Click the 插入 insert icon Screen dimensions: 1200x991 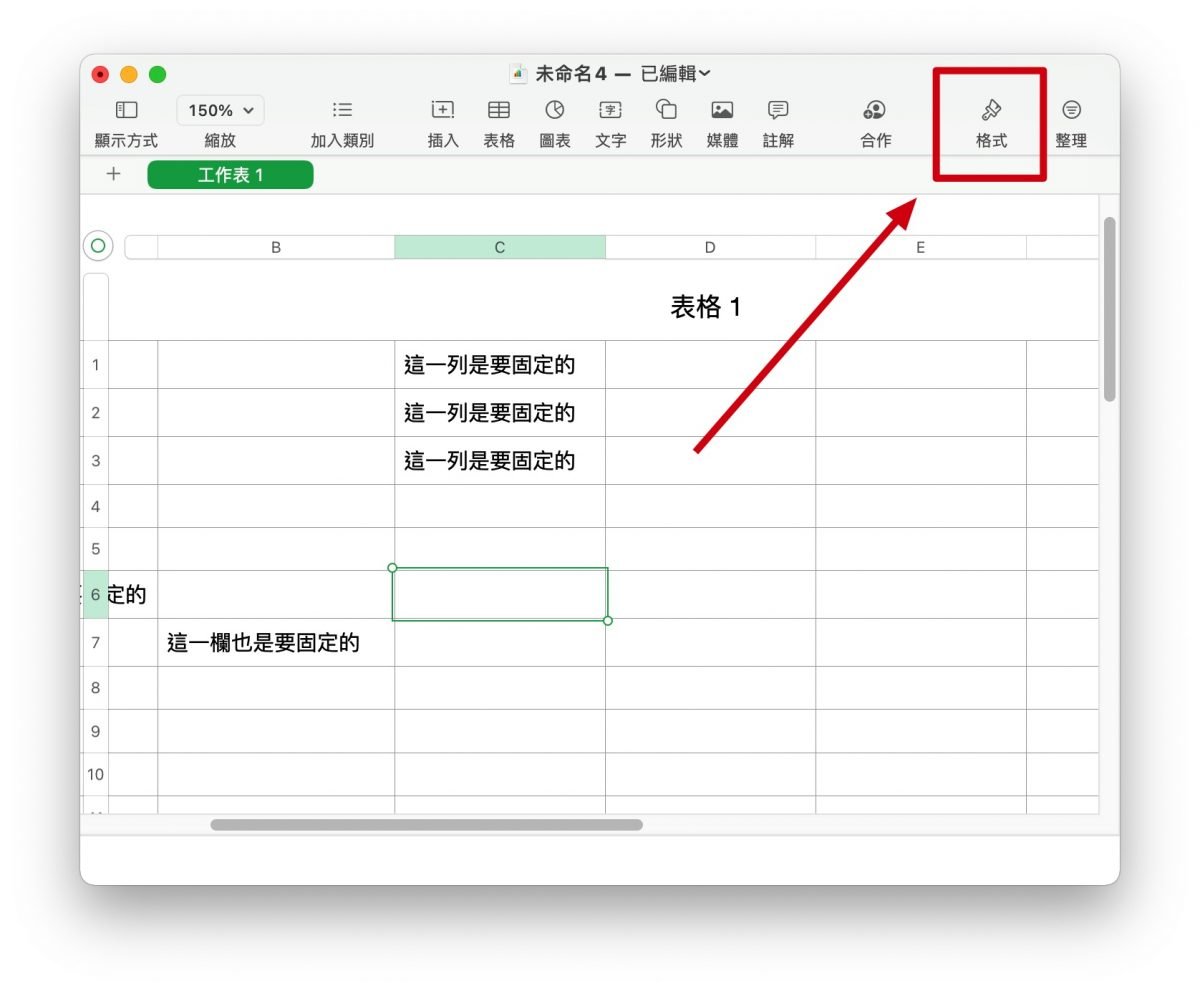[x=442, y=110]
